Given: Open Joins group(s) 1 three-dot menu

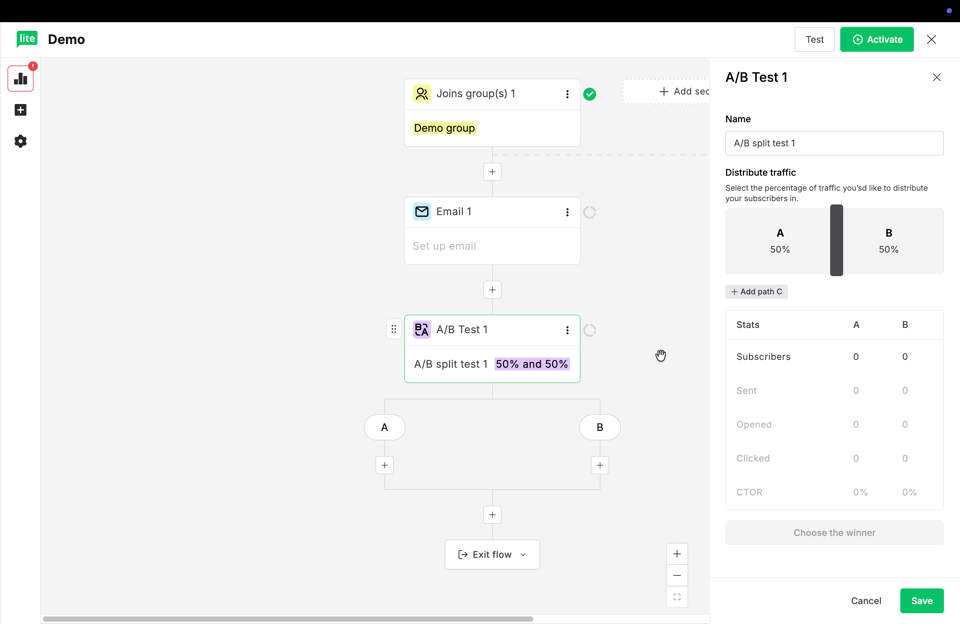Looking at the screenshot, I should (567, 94).
